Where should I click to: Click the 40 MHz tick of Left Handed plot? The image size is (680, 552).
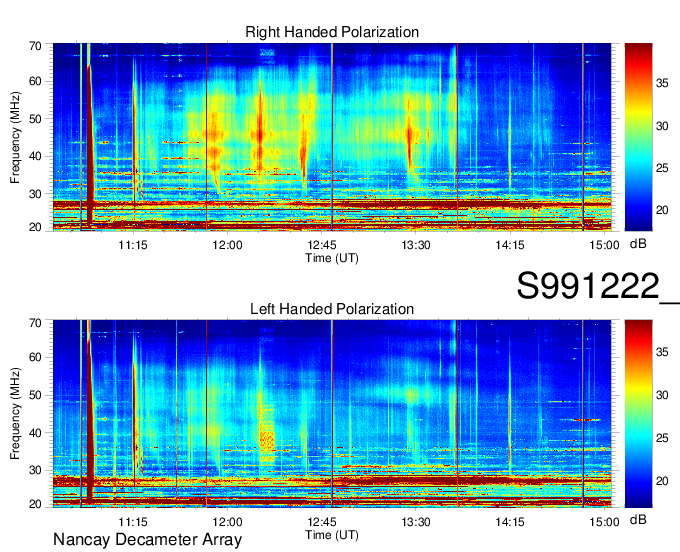(x=35, y=433)
